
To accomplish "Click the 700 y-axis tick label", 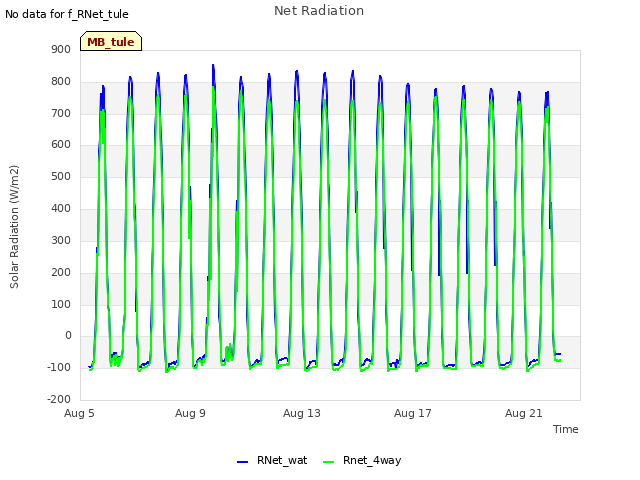I will (x=61, y=113).
